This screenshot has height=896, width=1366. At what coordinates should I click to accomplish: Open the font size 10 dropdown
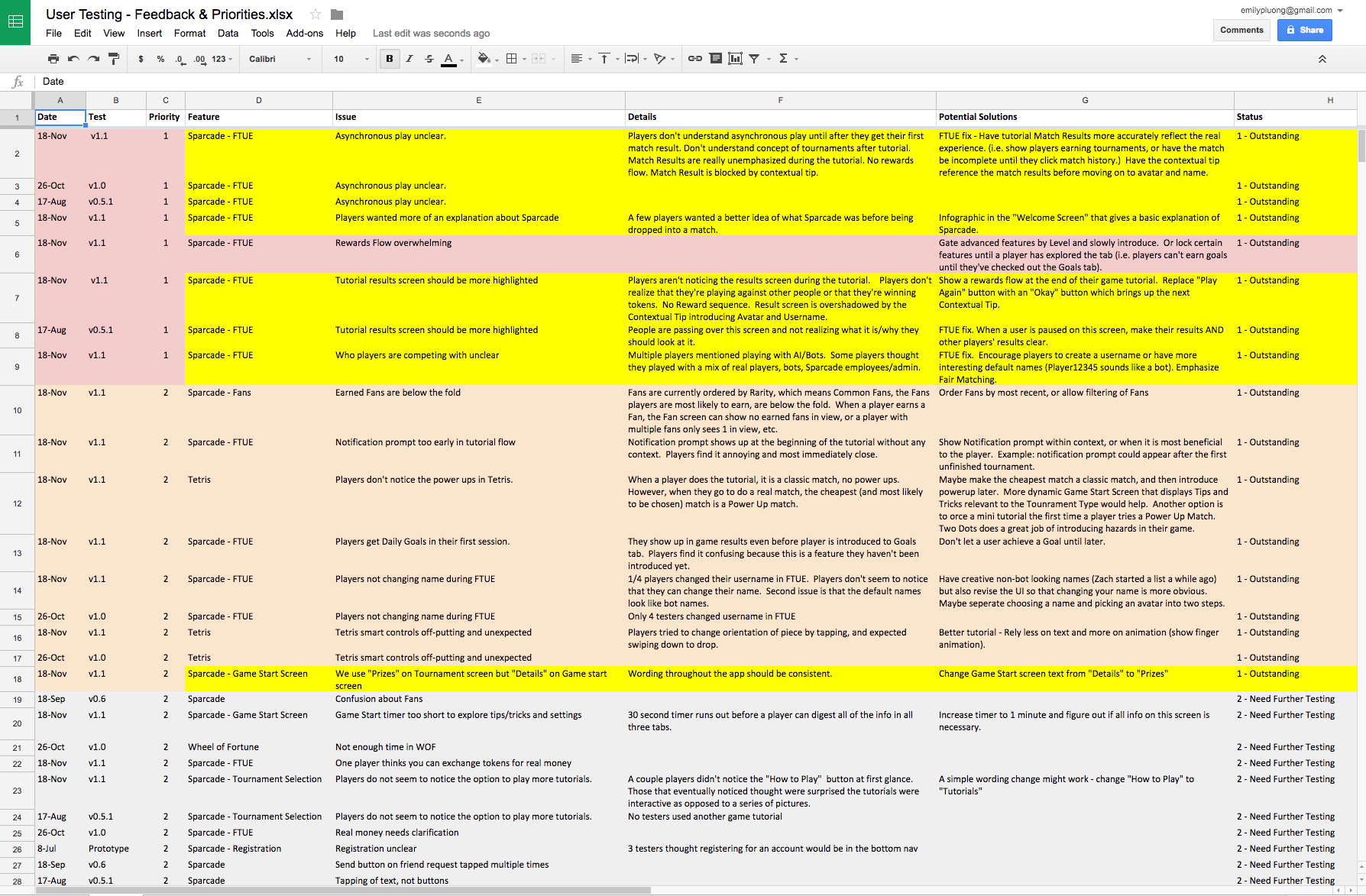point(351,59)
